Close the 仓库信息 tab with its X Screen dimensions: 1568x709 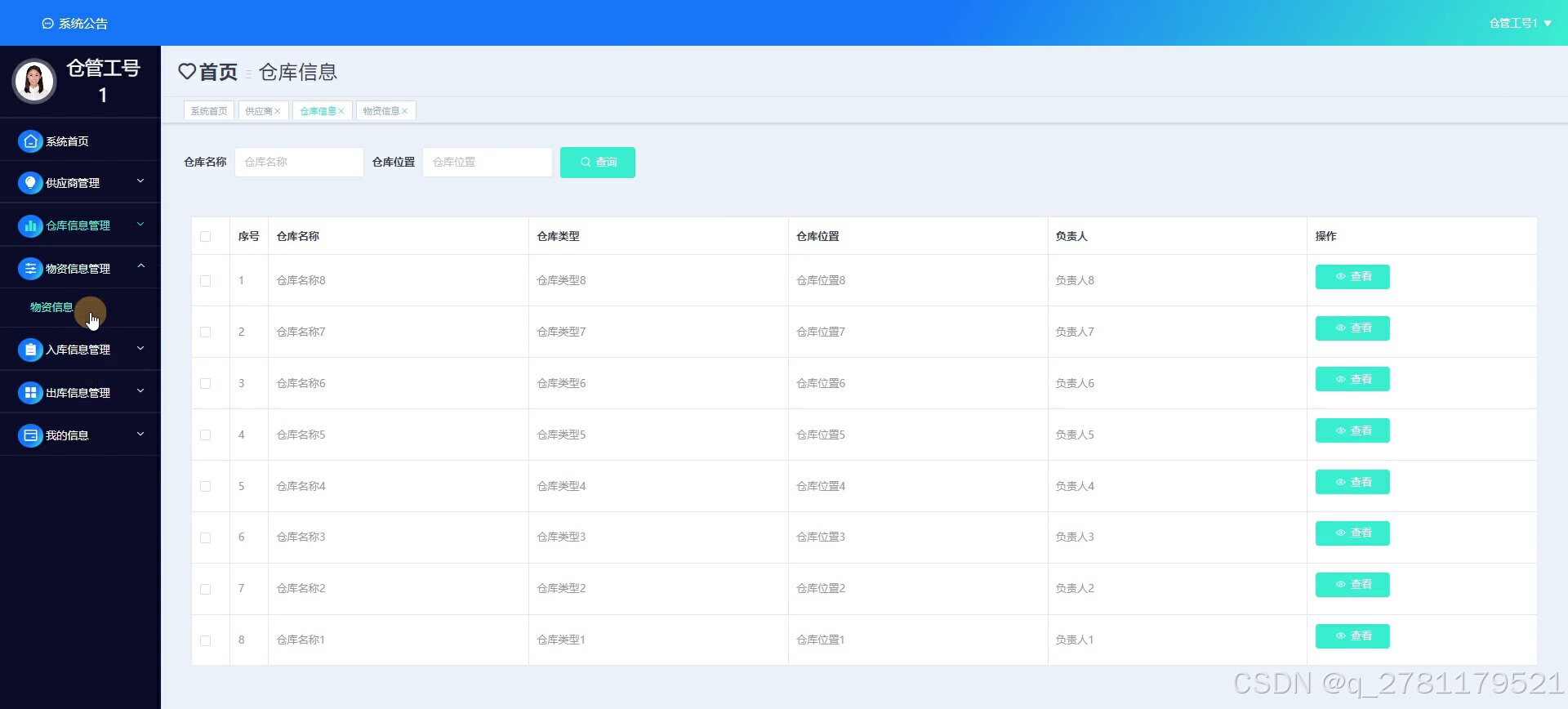[341, 111]
